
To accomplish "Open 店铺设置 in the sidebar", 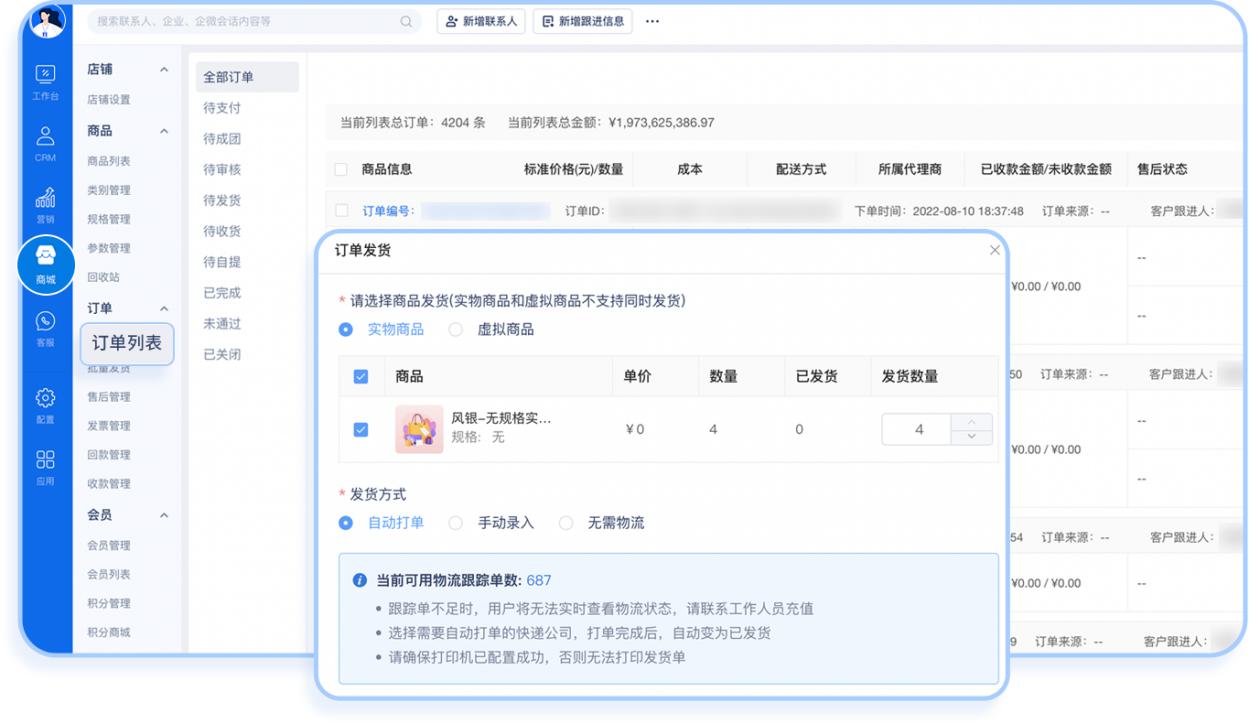I will click(x=109, y=100).
